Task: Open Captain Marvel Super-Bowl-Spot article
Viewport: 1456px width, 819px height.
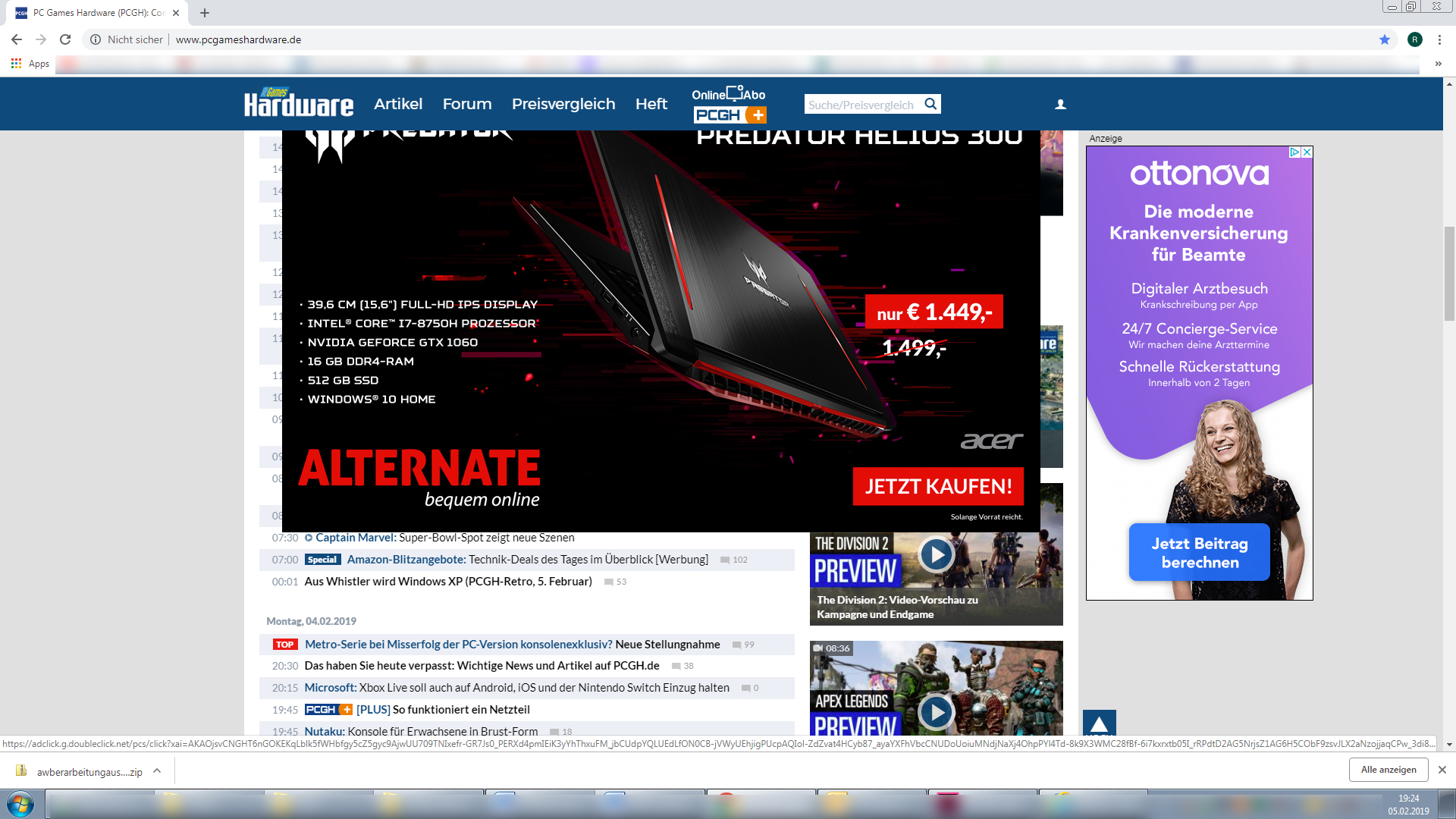Action: point(445,538)
